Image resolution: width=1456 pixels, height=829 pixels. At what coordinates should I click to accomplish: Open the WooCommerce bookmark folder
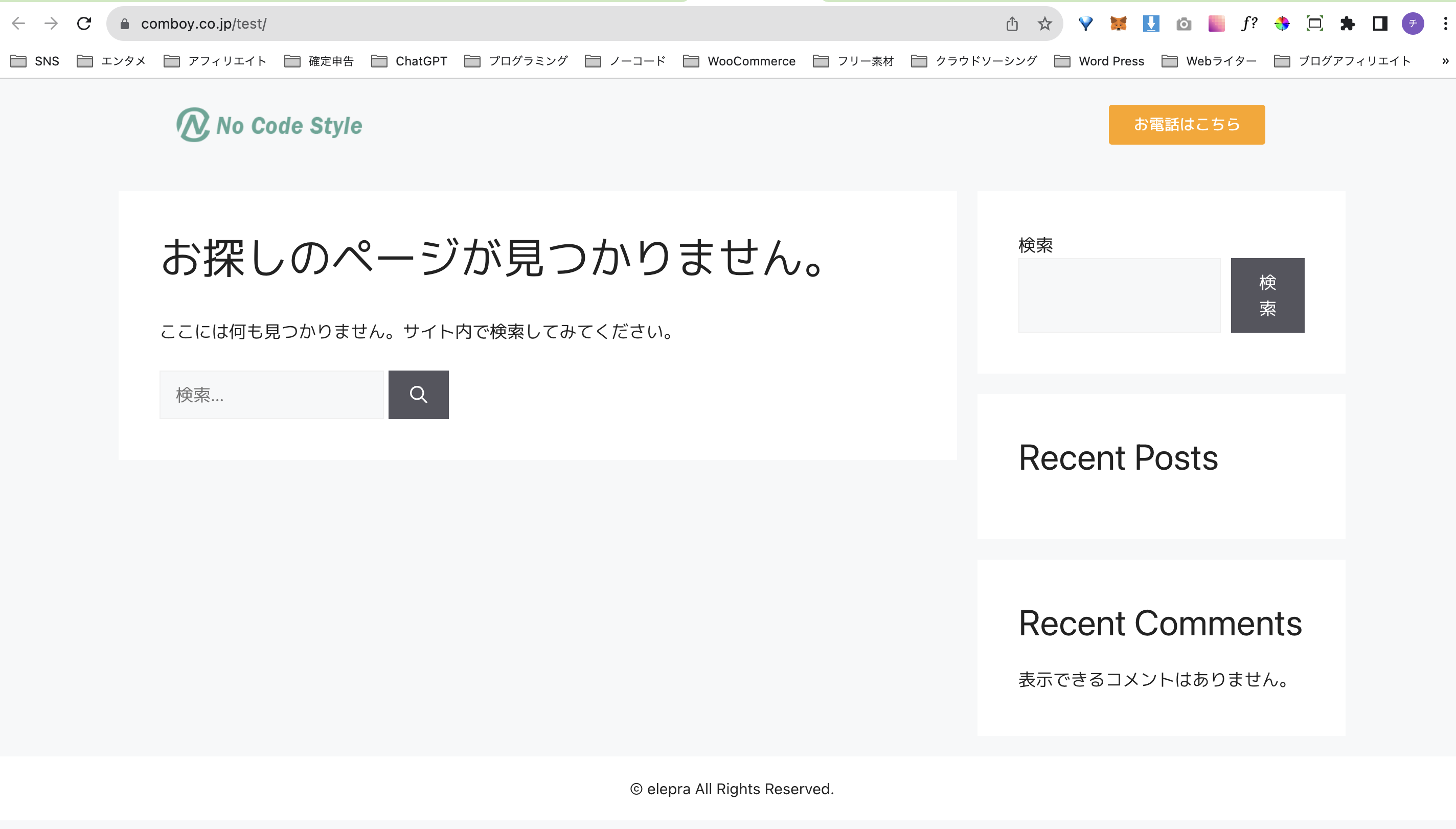coord(739,61)
